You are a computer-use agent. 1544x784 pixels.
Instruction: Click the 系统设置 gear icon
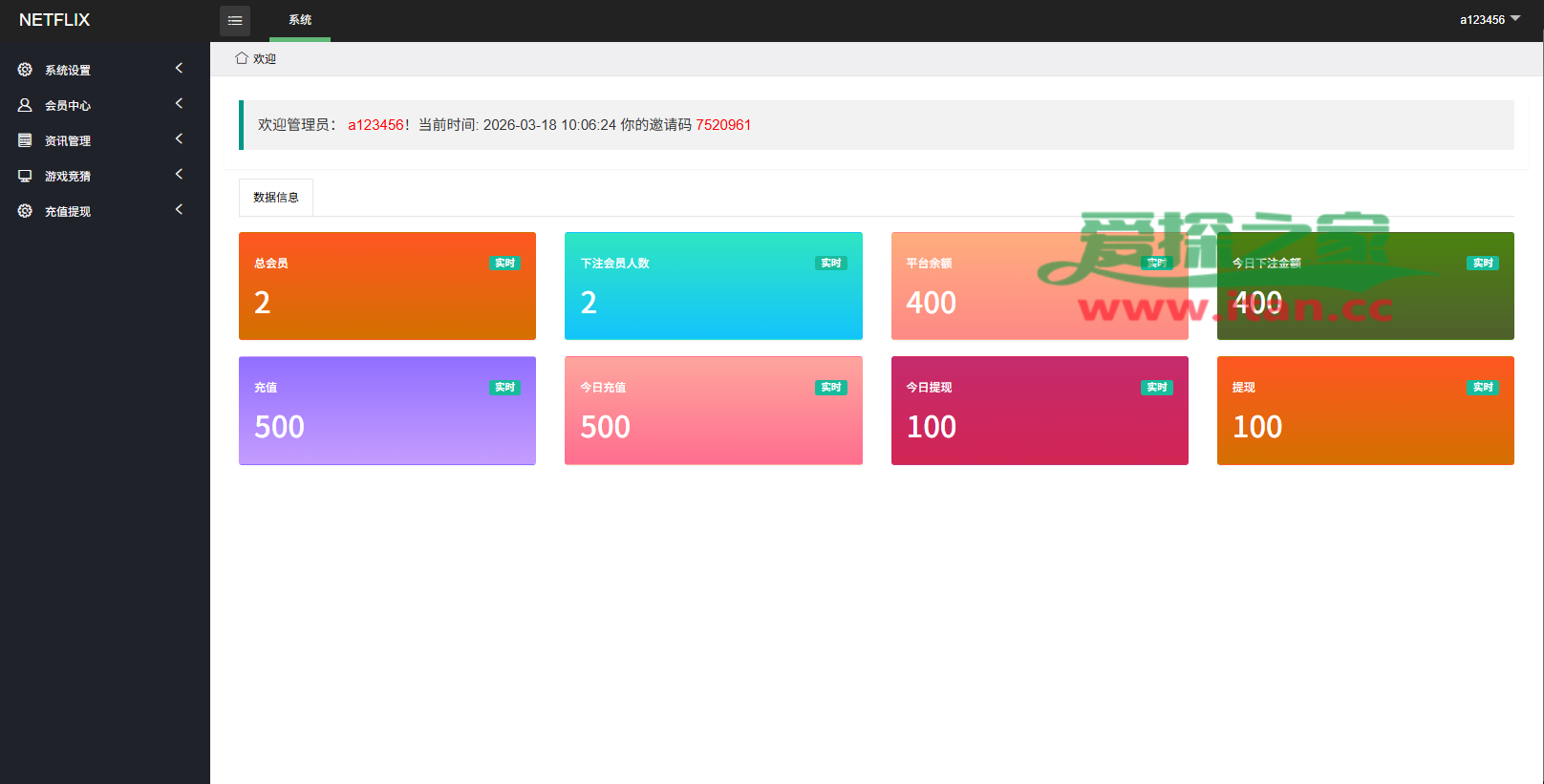click(25, 70)
